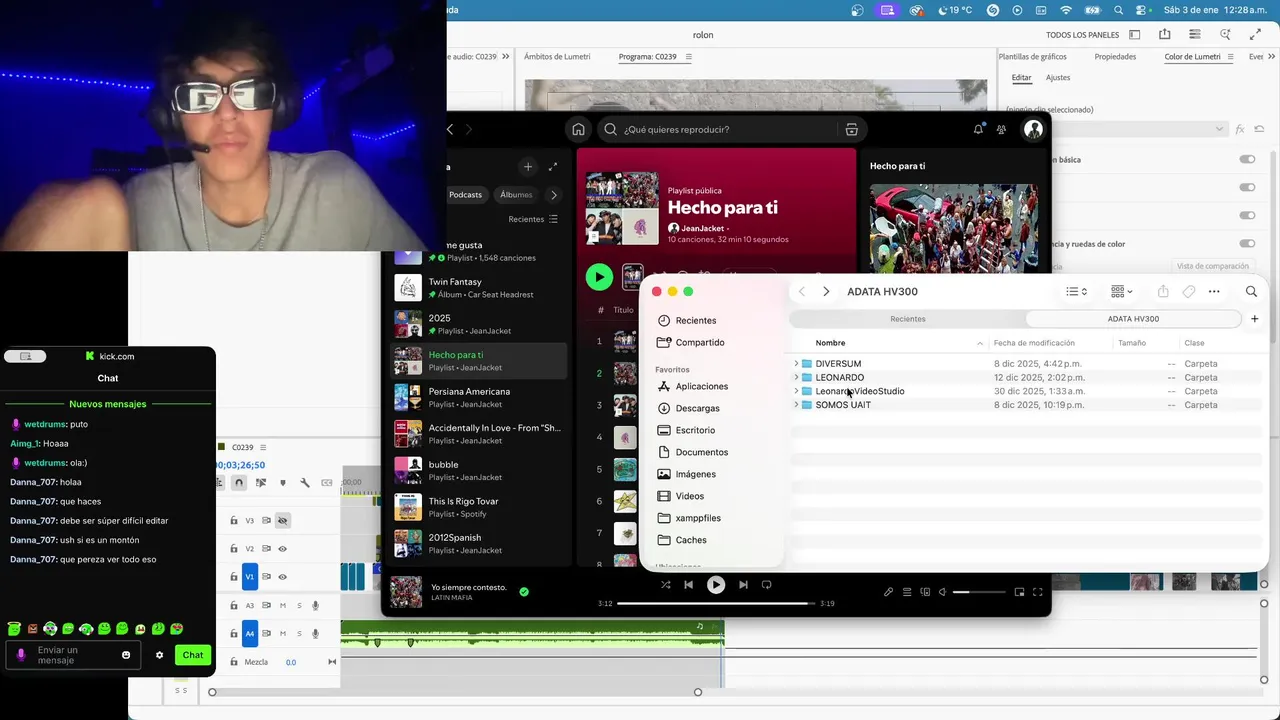Image resolution: width=1280 pixels, height=720 pixels.
Task: Play the Hecho para ti playlist
Action: coord(599,277)
